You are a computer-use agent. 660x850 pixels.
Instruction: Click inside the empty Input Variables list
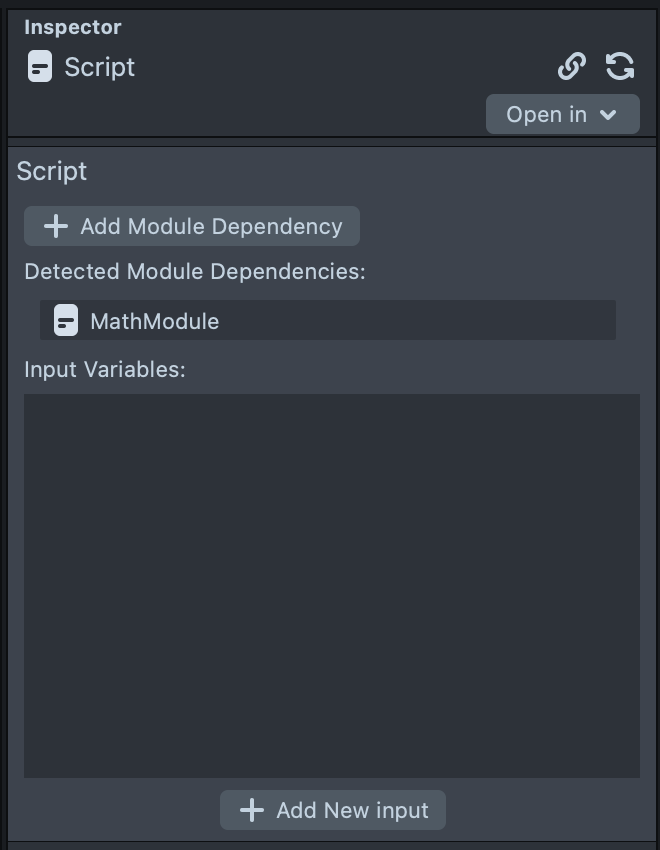(331, 585)
